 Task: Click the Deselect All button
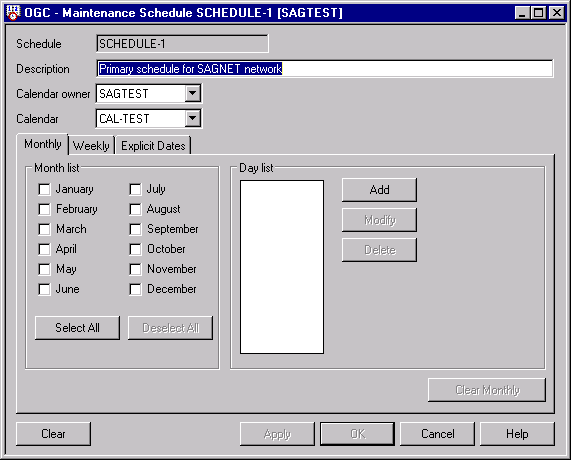[170, 328]
